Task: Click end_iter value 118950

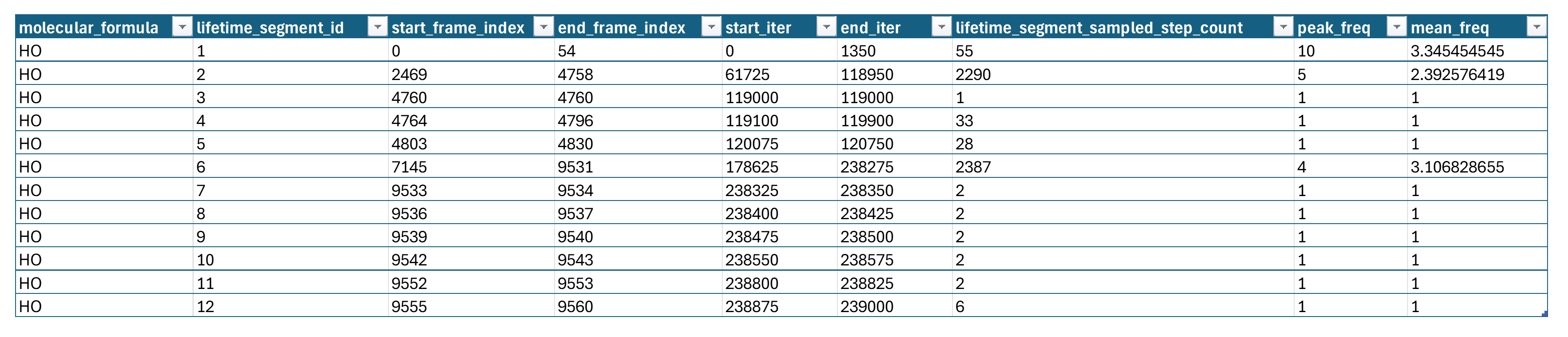Action: [867, 74]
